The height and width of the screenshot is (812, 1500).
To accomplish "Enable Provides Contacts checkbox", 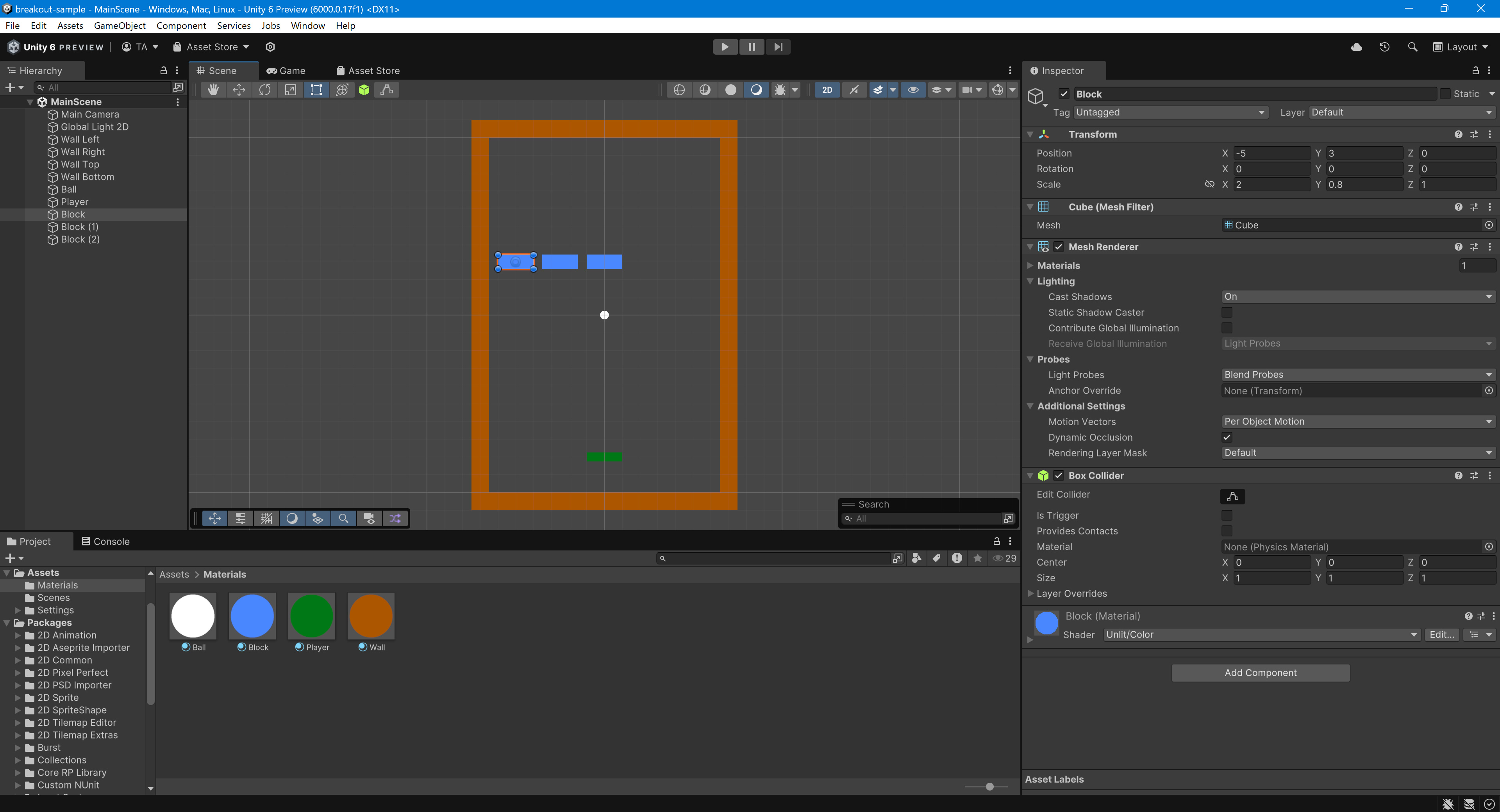I will pyautogui.click(x=1227, y=531).
